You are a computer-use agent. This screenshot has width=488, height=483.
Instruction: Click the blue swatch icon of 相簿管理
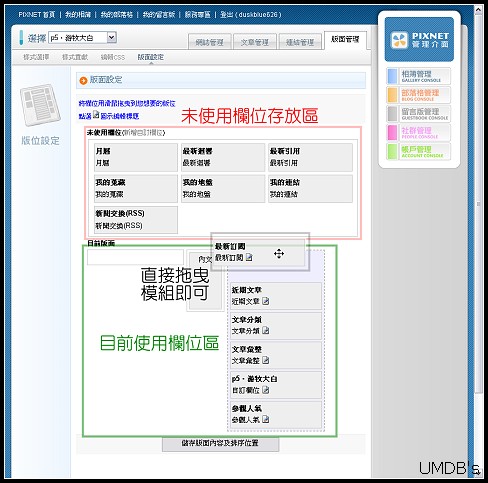pyautogui.click(x=393, y=76)
